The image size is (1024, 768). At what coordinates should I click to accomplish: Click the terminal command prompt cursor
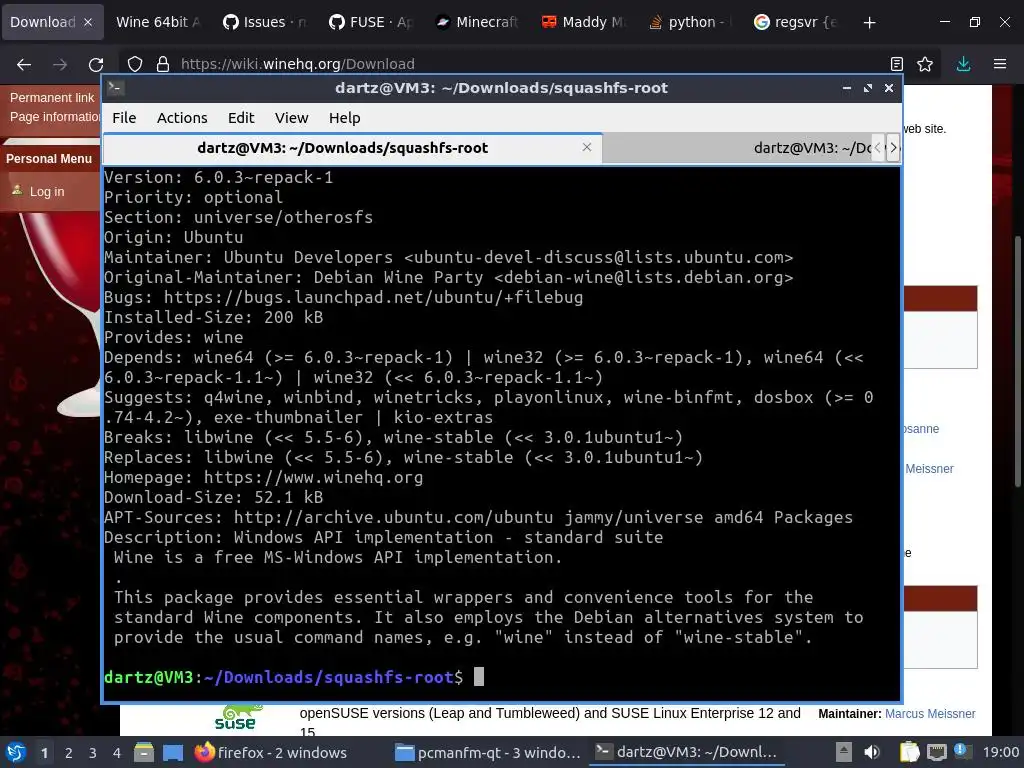[x=479, y=677]
